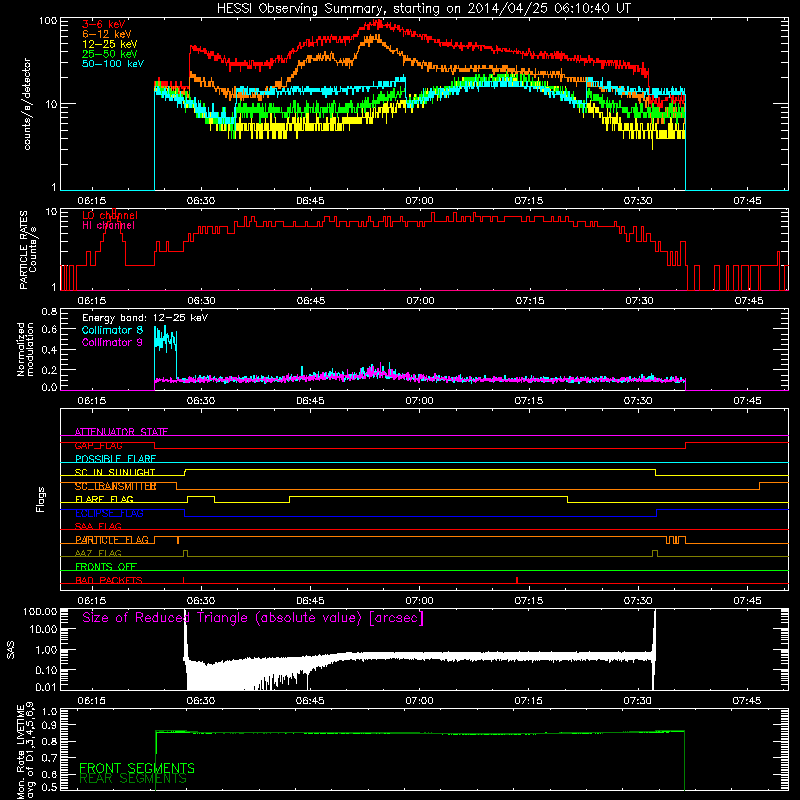Select the 25-50 keV legend label
Image resolution: width=800 pixels, height=800 pixels.
click(110, 54)
